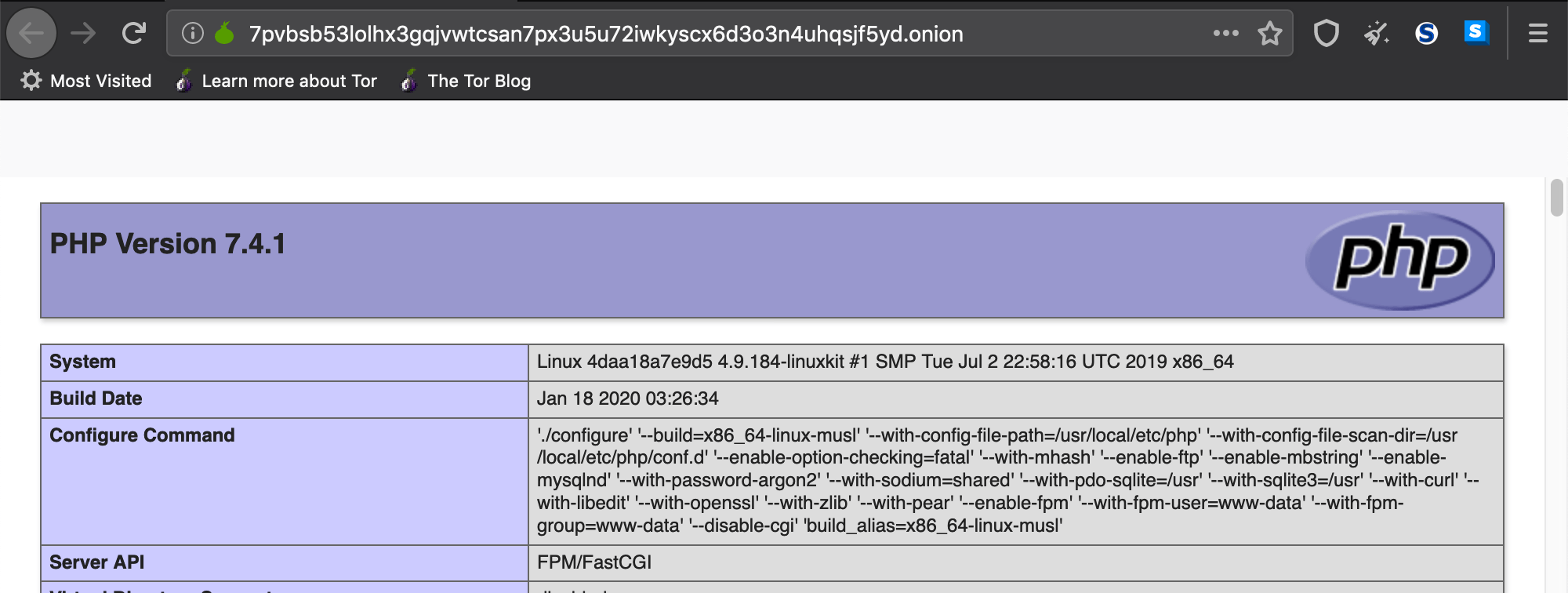Open The Tor Blog bookmark
This screenshot has width=1568, height=593.
(x=466, y=81)
